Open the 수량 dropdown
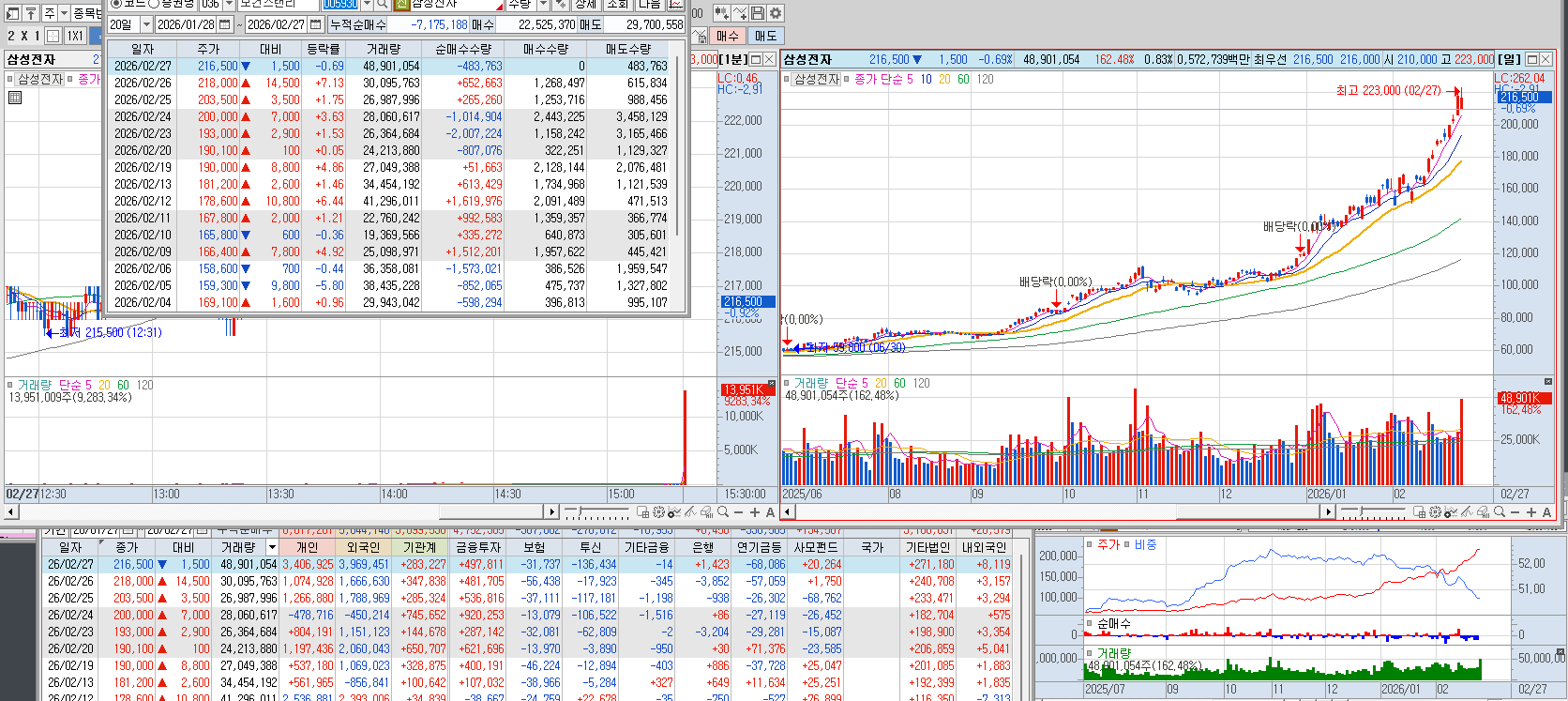The width and height of the screenshot is (1568, 701). [x=543, y=5]
